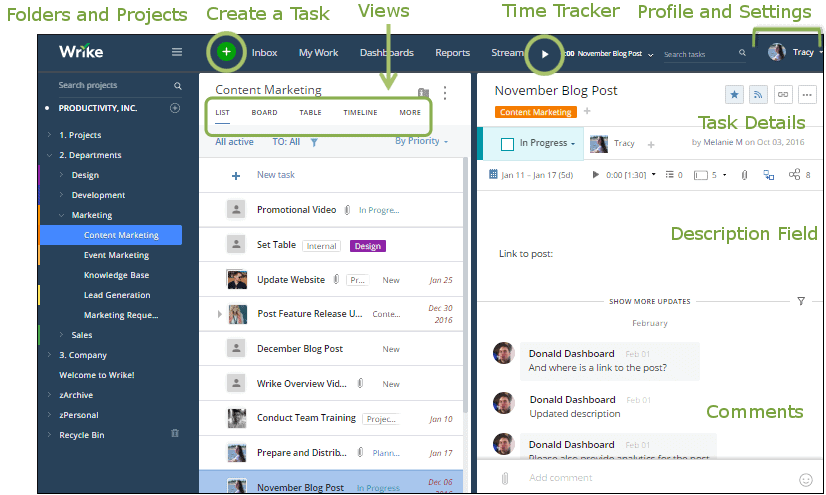
Task: Click the attachment paperclip in task details
Action: pyautogui.click(x=744, y=175)
